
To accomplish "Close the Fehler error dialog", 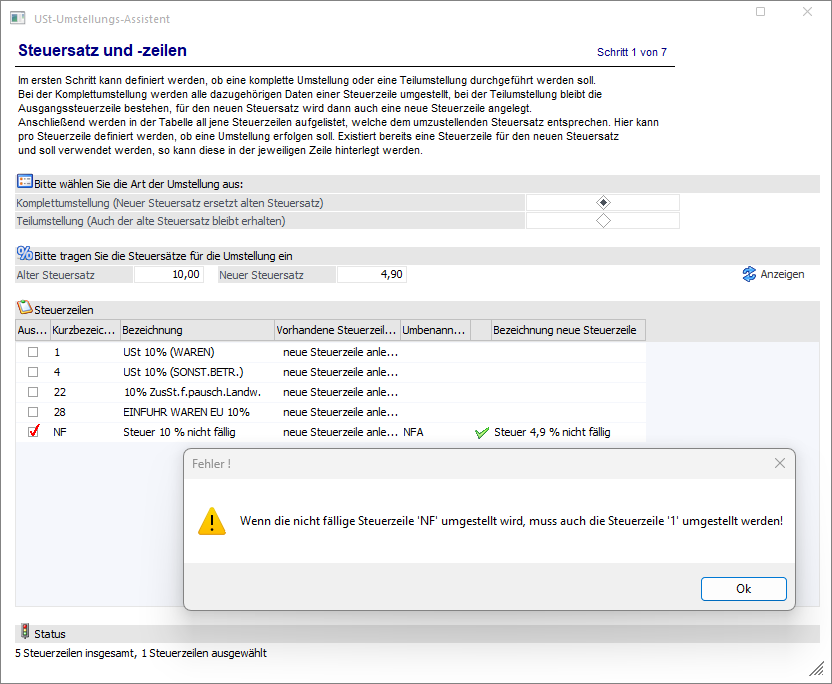I will coord(779,463).
